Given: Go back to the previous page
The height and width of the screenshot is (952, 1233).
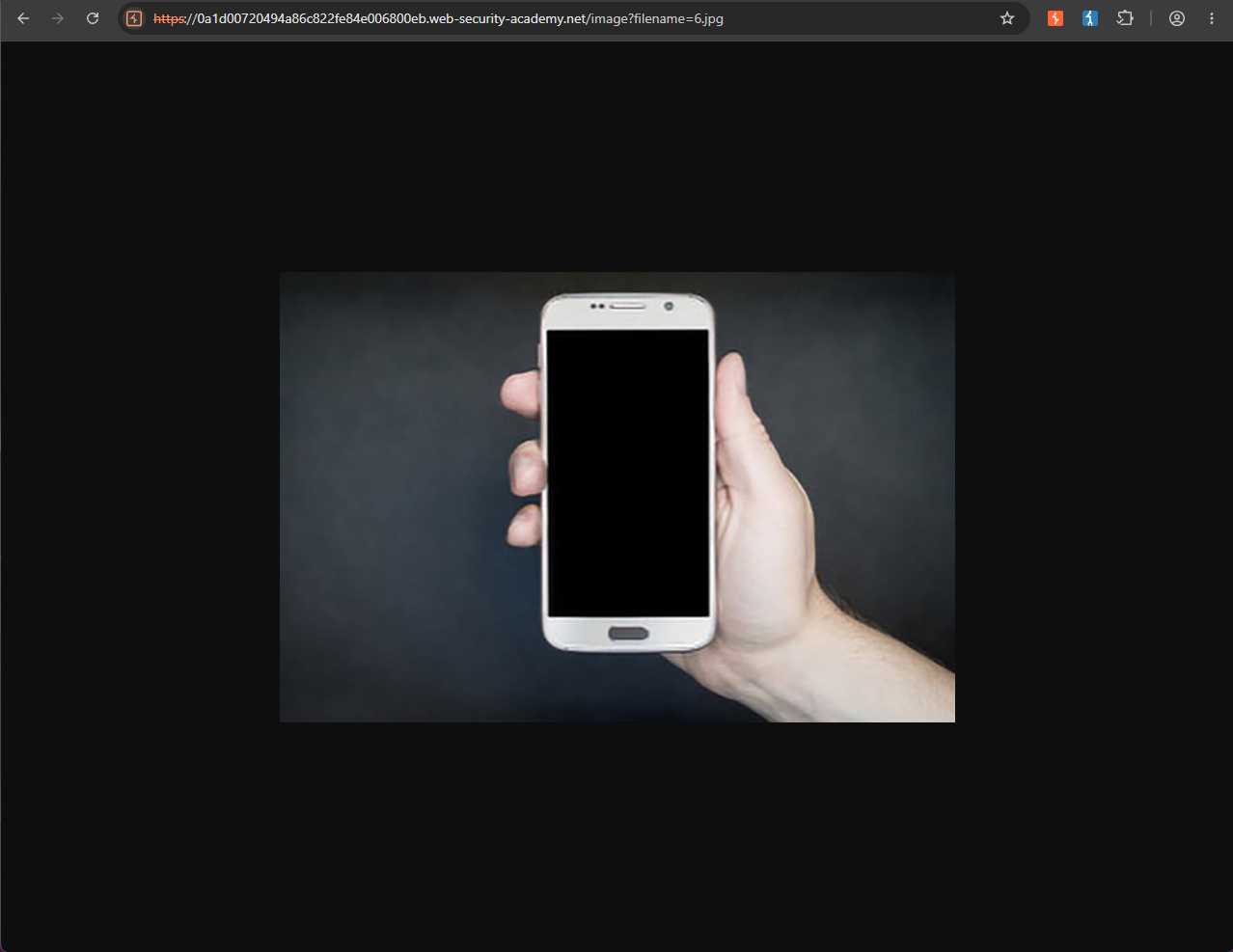Looking at the screenshot, I should click(23, 18).
